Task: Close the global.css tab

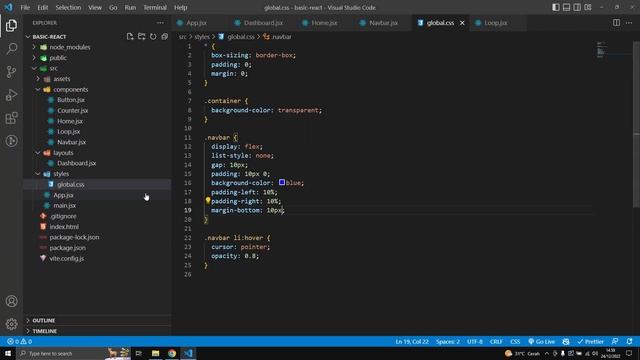Action: click(x=462, y=23)
